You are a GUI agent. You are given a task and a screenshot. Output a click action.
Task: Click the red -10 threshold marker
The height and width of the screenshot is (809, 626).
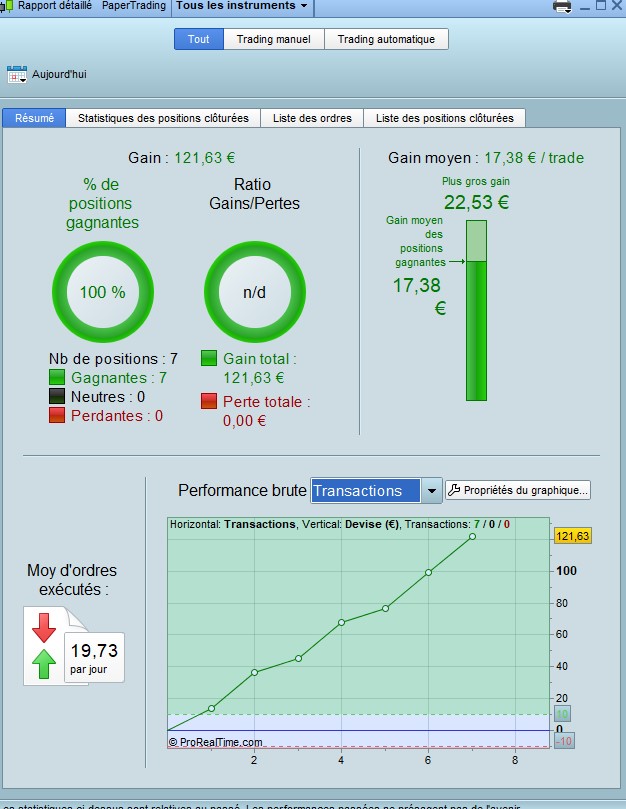[564, 741]
